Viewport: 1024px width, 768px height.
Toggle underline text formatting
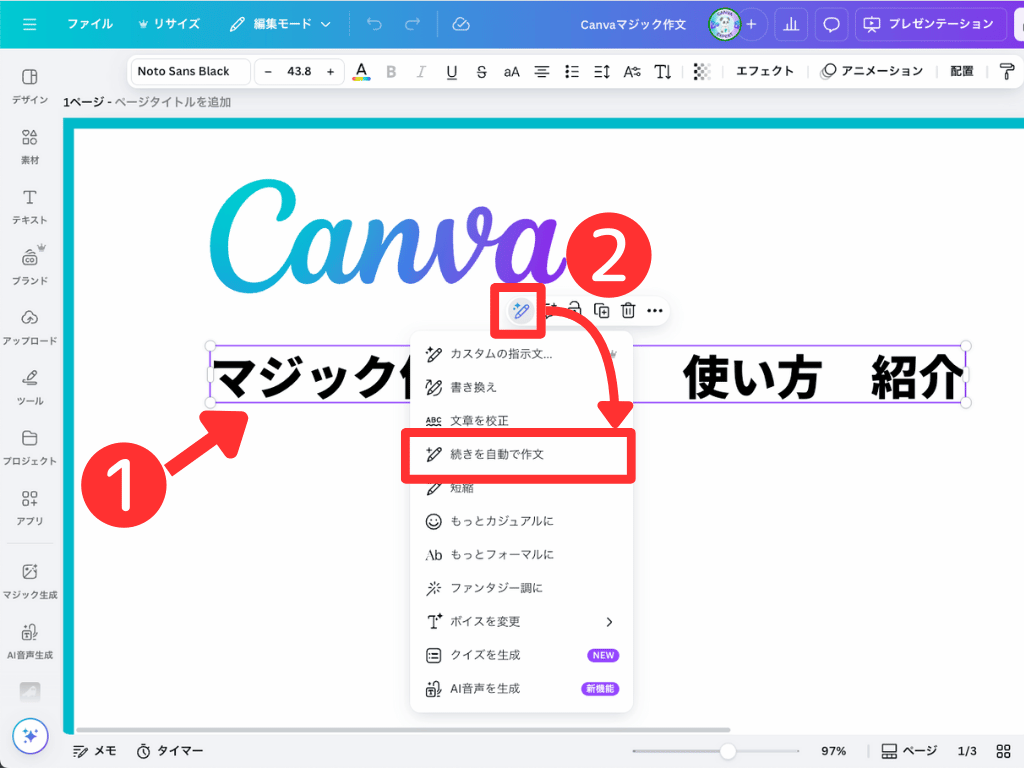452,72
